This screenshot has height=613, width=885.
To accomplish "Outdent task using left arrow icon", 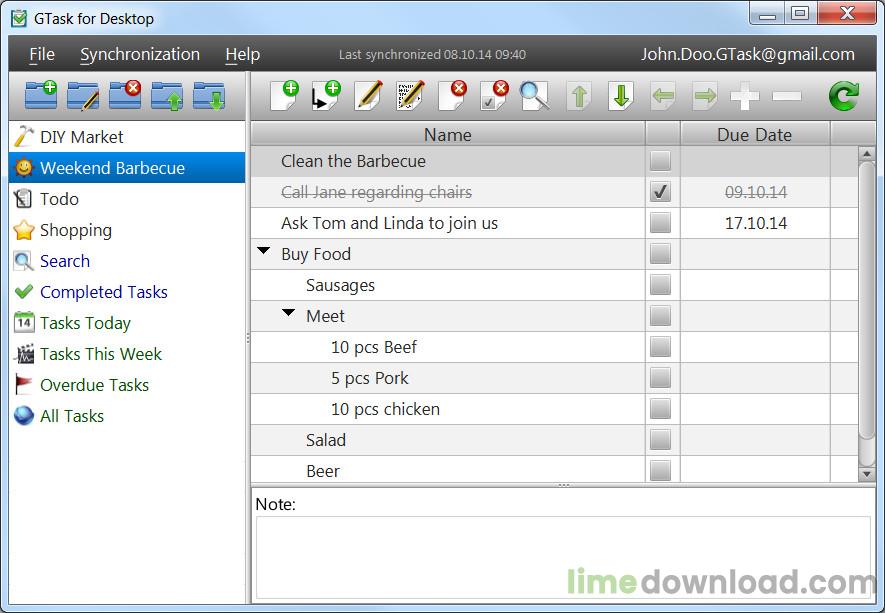I will (x=663, y=96).
